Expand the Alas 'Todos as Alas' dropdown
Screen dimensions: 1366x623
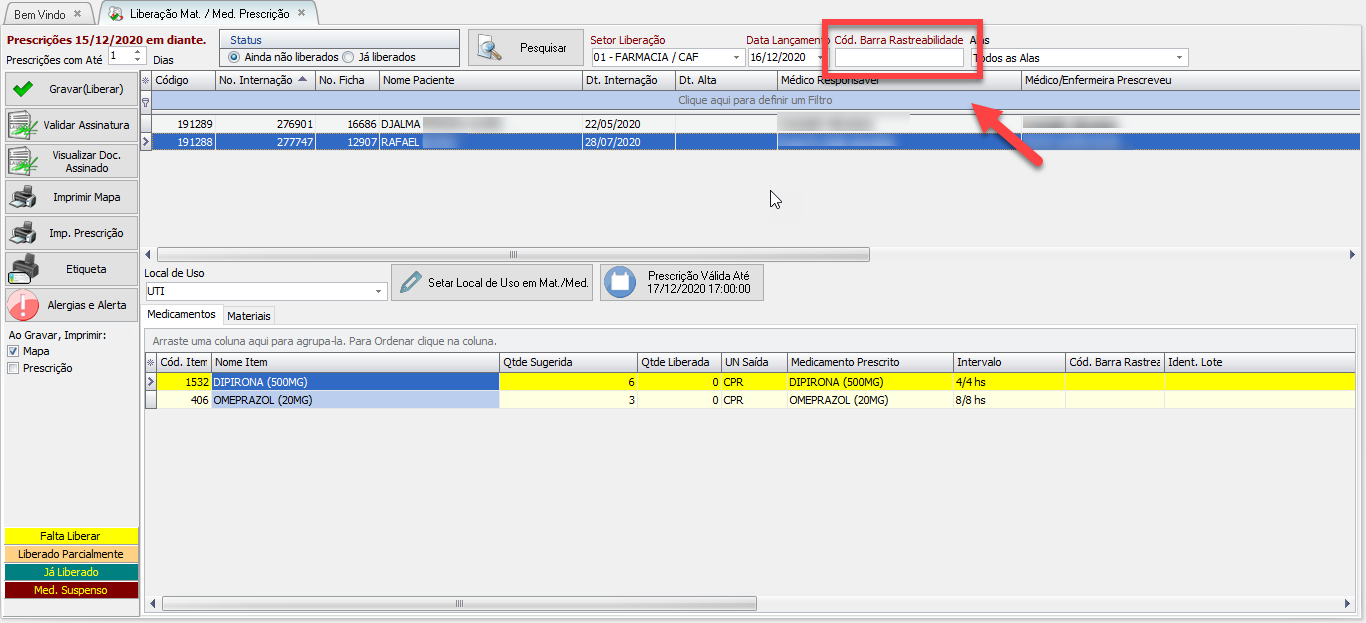(x=1180, y=58)
